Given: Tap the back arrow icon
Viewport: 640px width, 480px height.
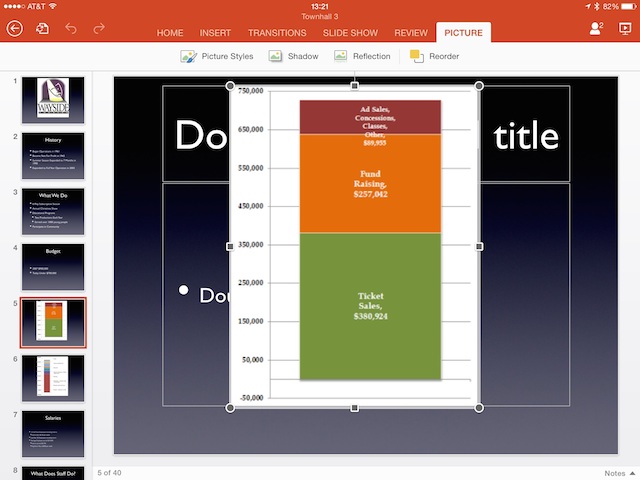Looking at the screenshot, I should [x=15, y=29].
